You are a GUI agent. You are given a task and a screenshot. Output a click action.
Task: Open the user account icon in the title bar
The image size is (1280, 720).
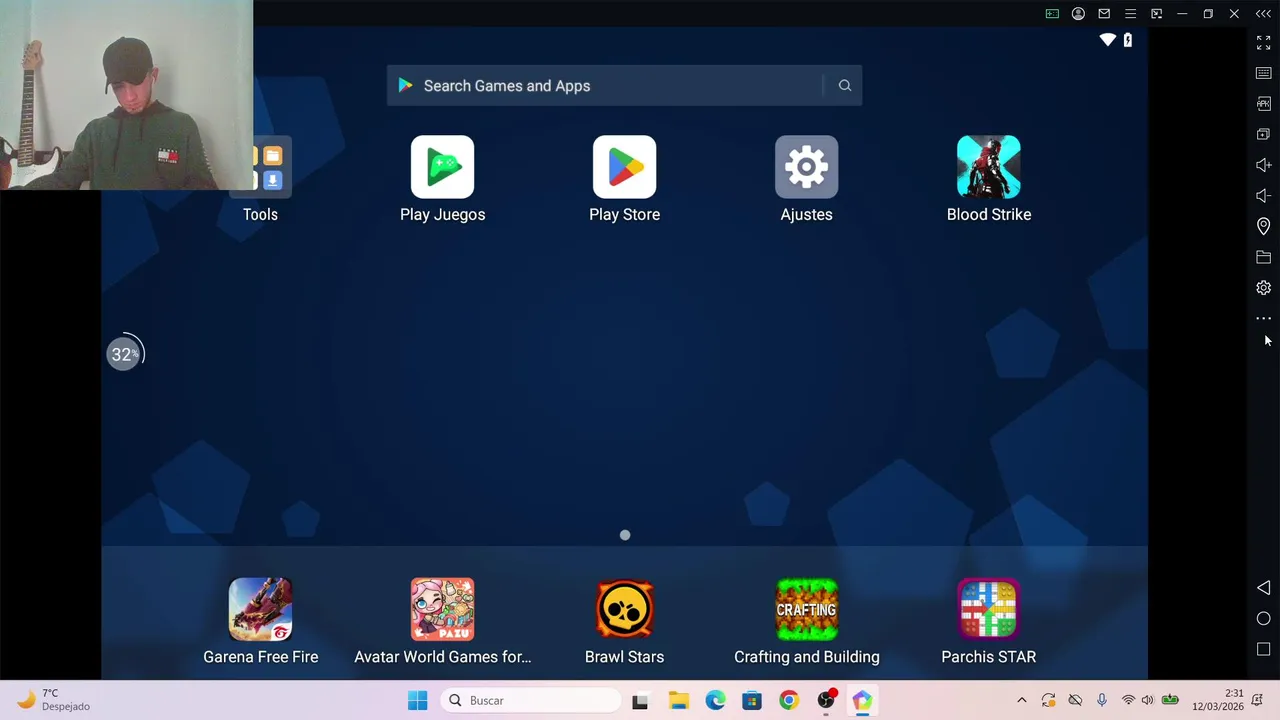1078,14
